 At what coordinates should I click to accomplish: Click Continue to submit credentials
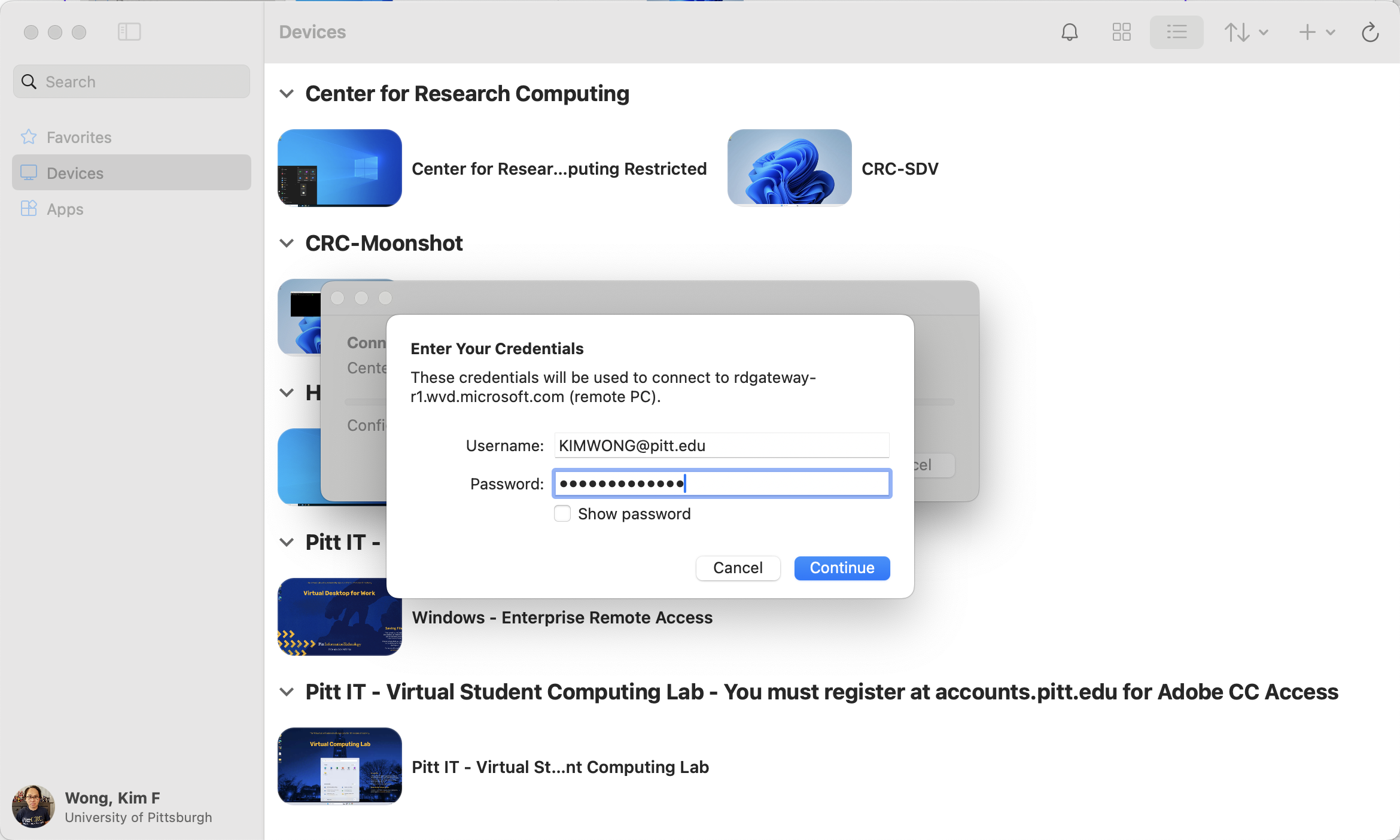click(842, 567)
